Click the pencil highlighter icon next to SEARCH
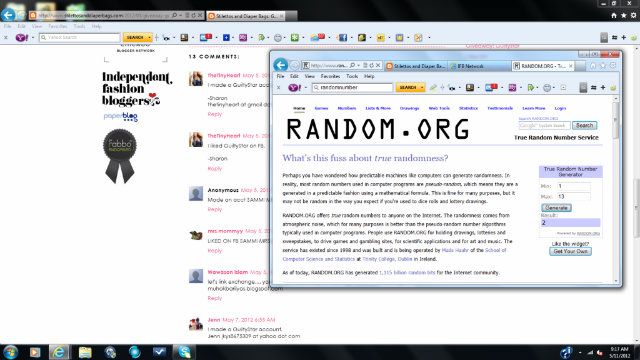The width and height of the screenshot is (640, 360). [433, 87]
